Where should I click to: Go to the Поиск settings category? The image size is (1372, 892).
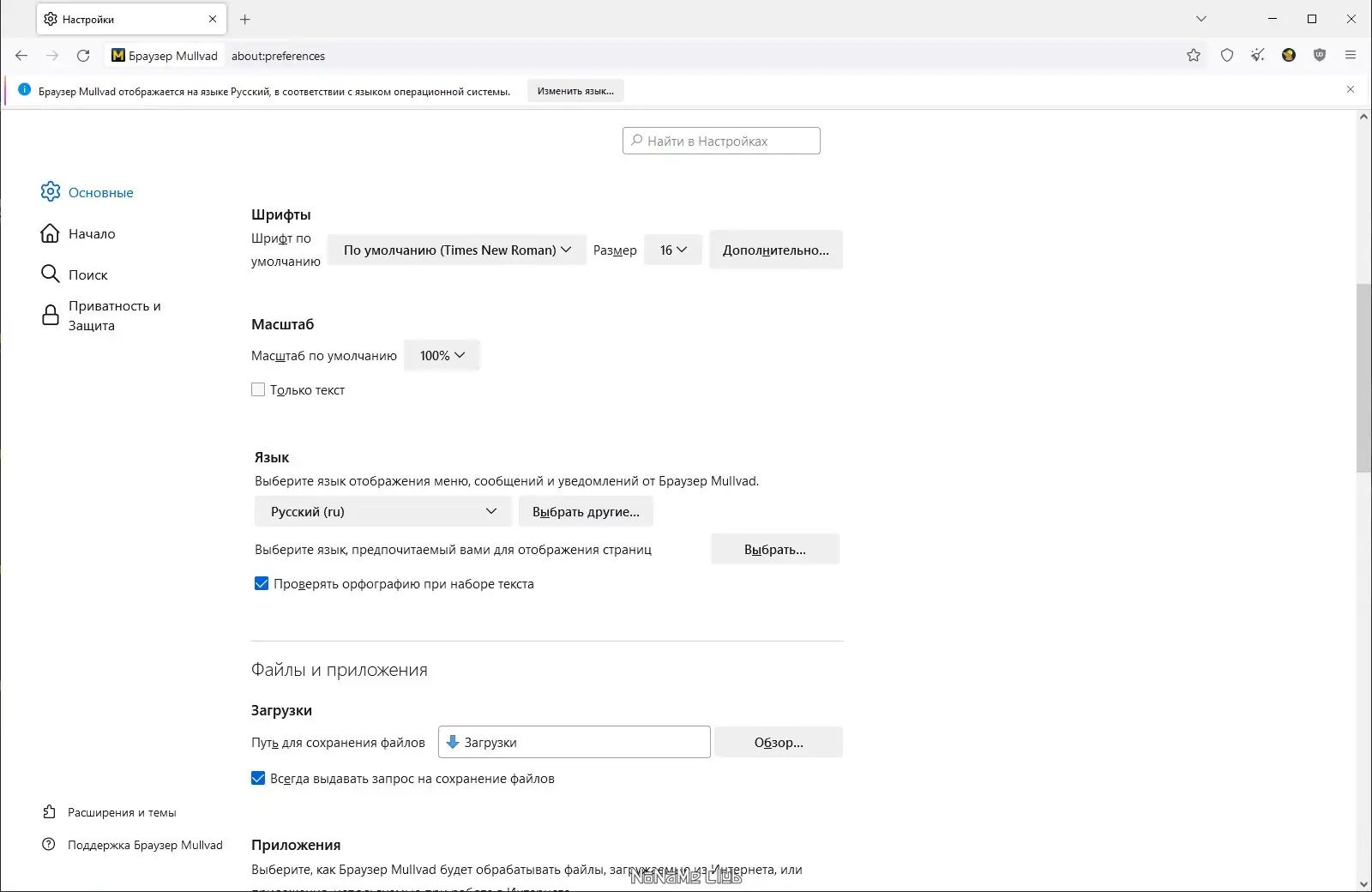pos(75,274)
